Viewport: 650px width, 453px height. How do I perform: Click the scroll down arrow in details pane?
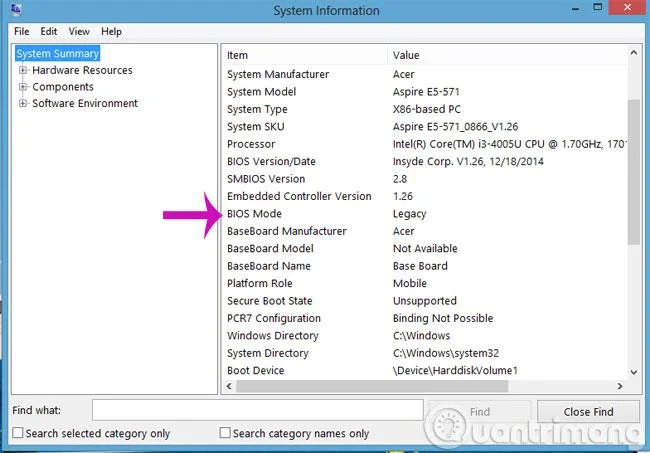click(x=633, y=372)
